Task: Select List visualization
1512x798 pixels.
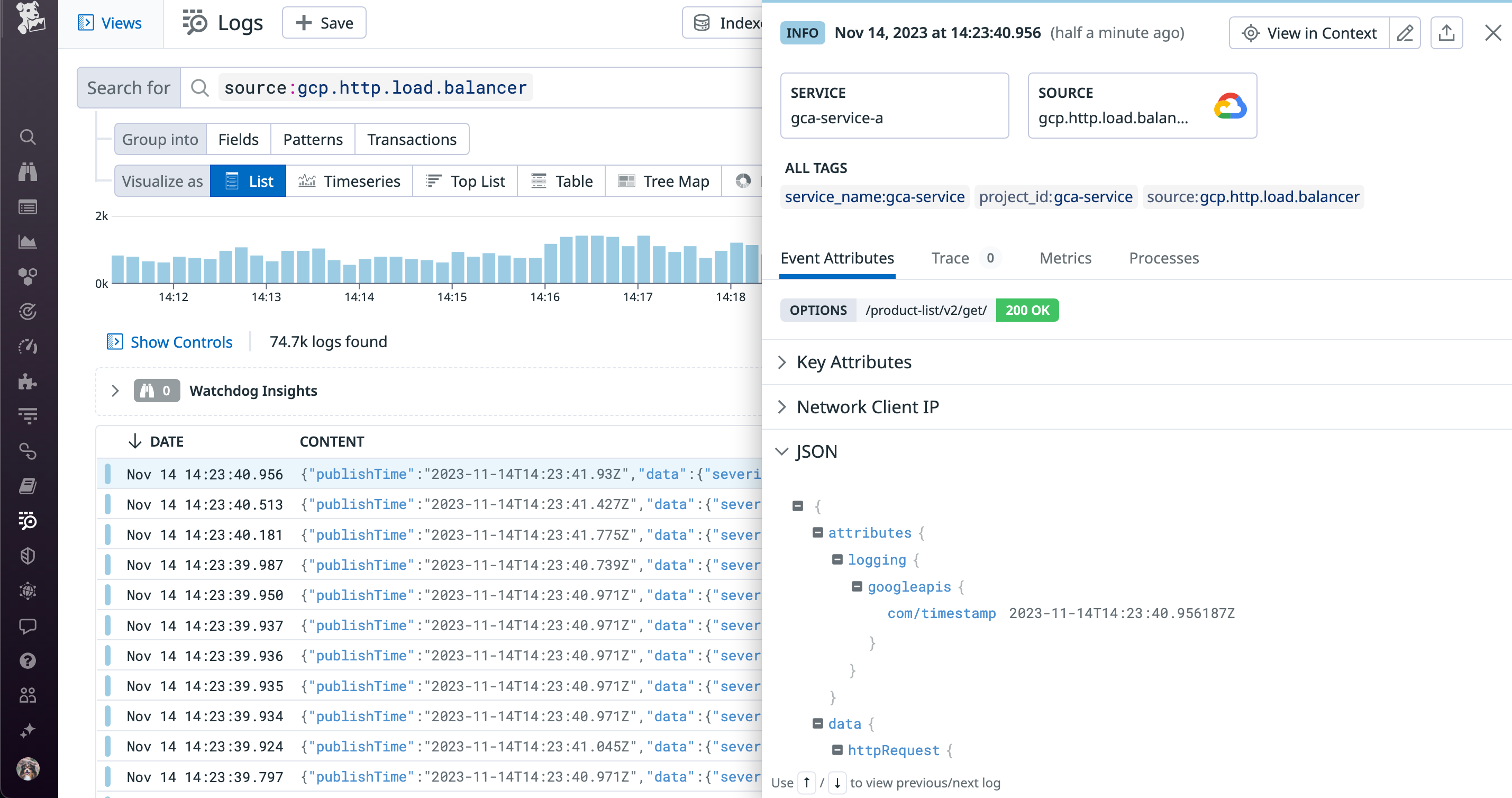Action: 248,181
